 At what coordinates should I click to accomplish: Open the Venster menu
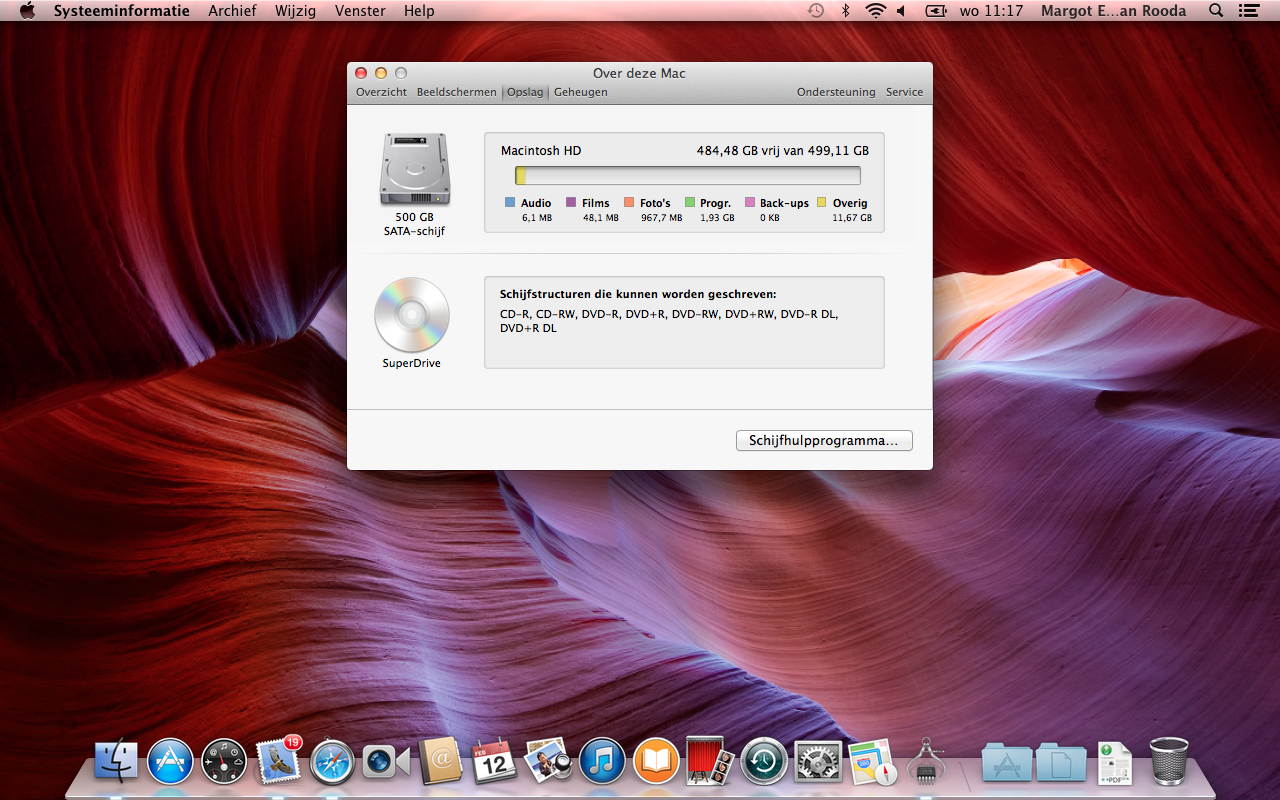pyautogui.click(x=360, y=11)
